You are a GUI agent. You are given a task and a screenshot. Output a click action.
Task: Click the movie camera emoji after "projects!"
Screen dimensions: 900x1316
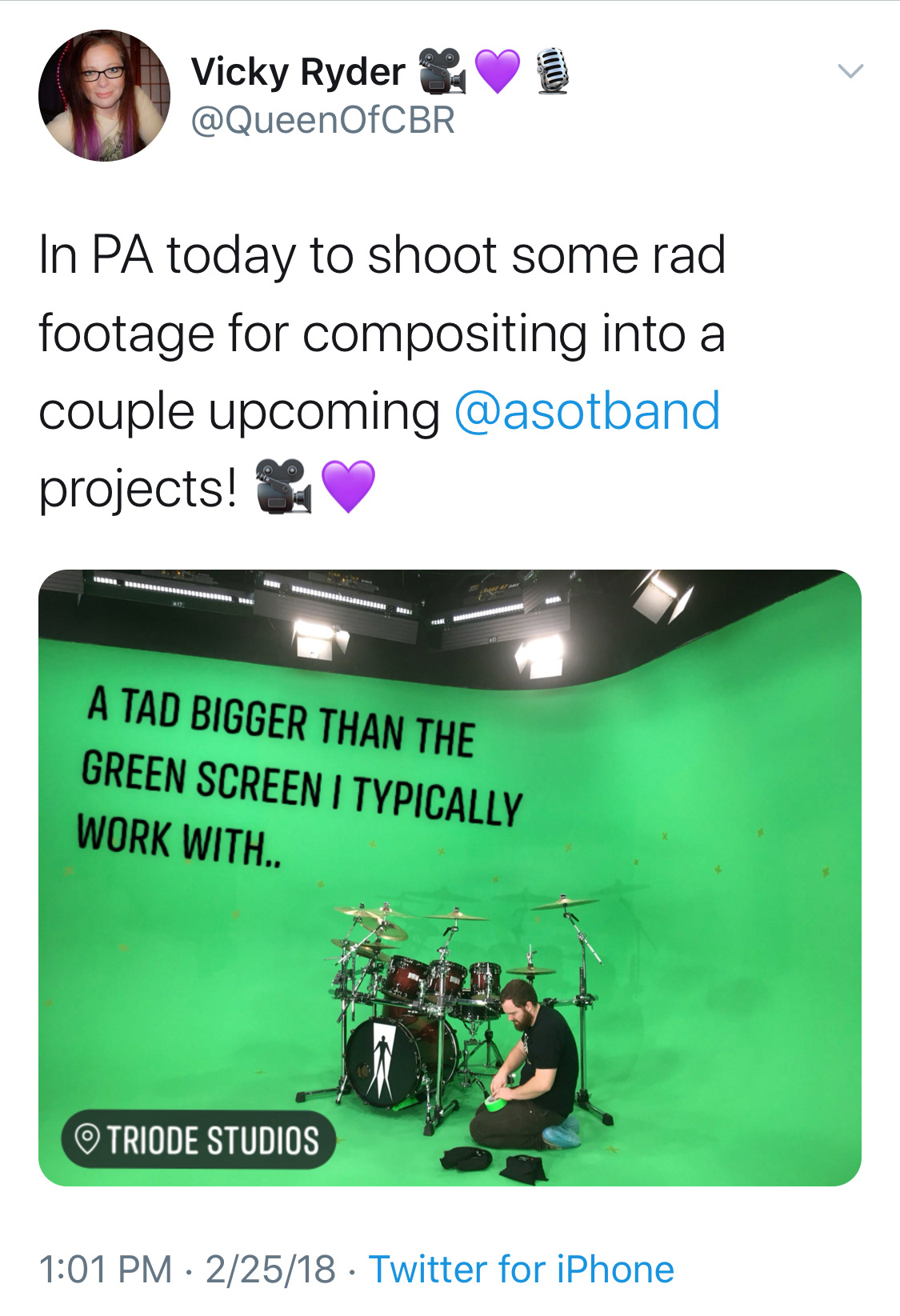click(283, 486)
